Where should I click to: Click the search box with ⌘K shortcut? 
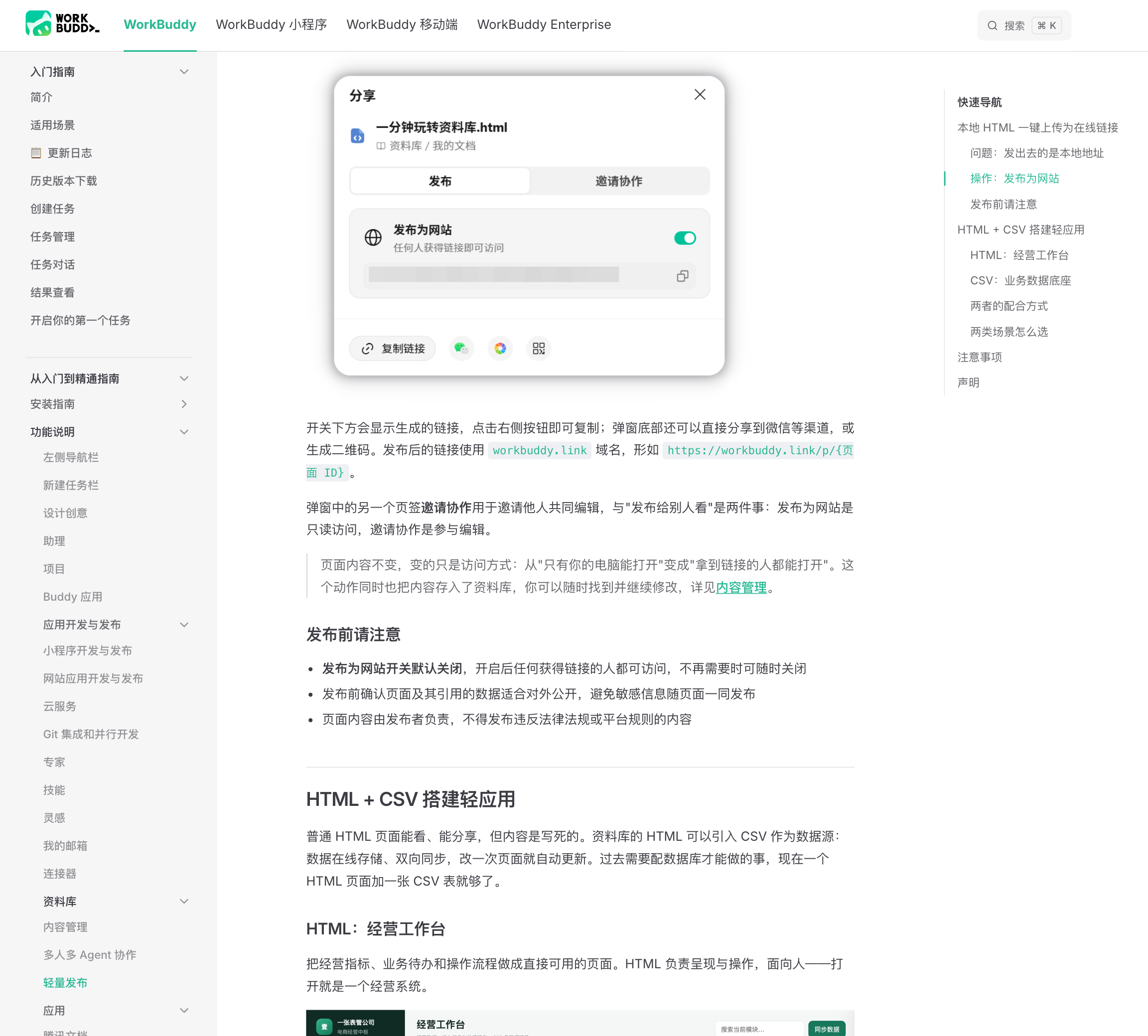point(1024,25)
